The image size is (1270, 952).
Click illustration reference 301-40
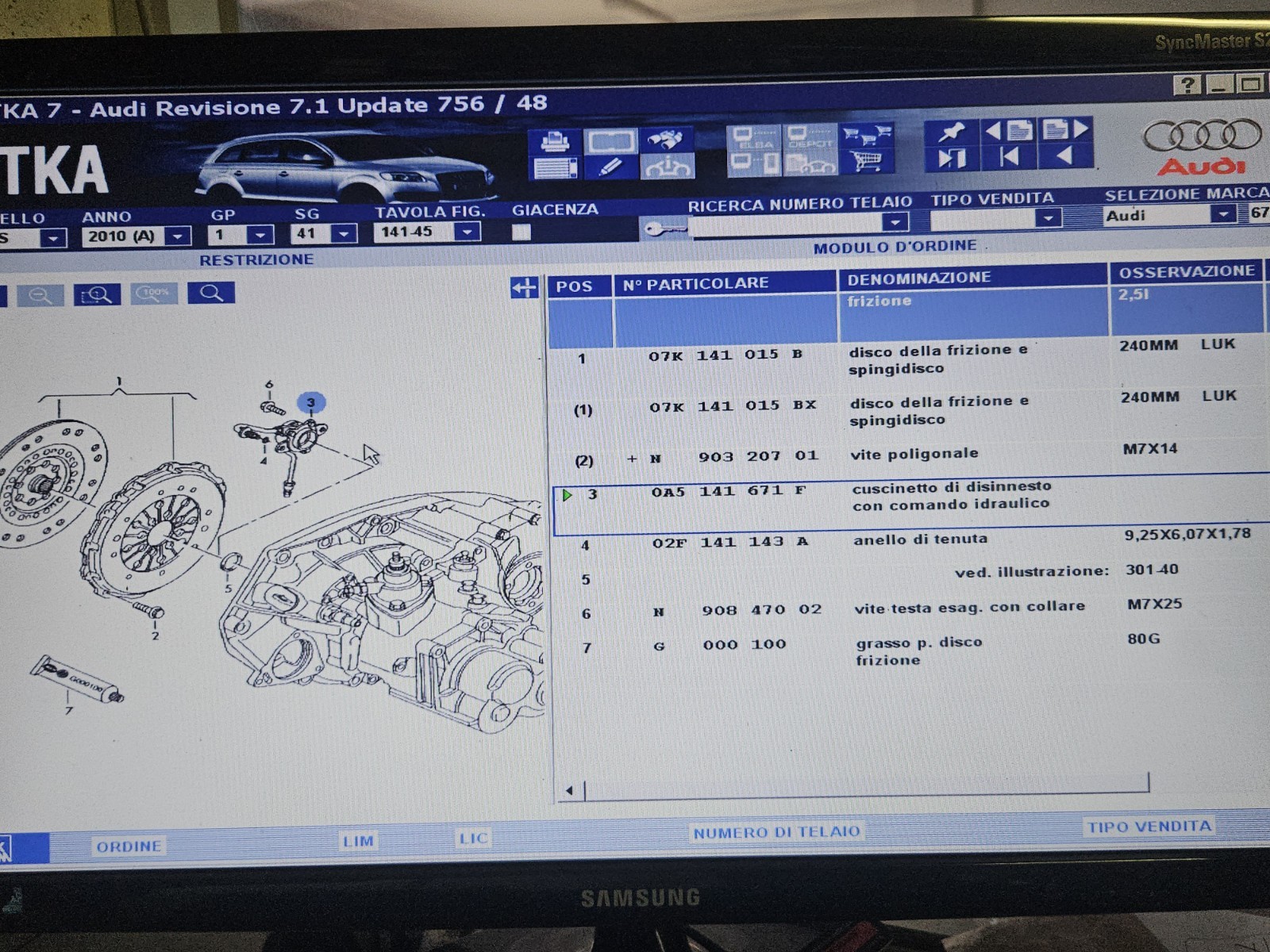[1152, 570]
